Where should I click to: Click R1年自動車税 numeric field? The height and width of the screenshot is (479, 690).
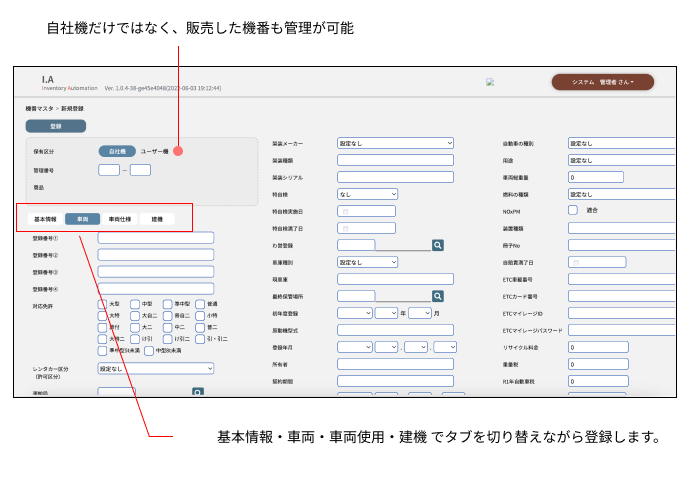click(598, 381)
